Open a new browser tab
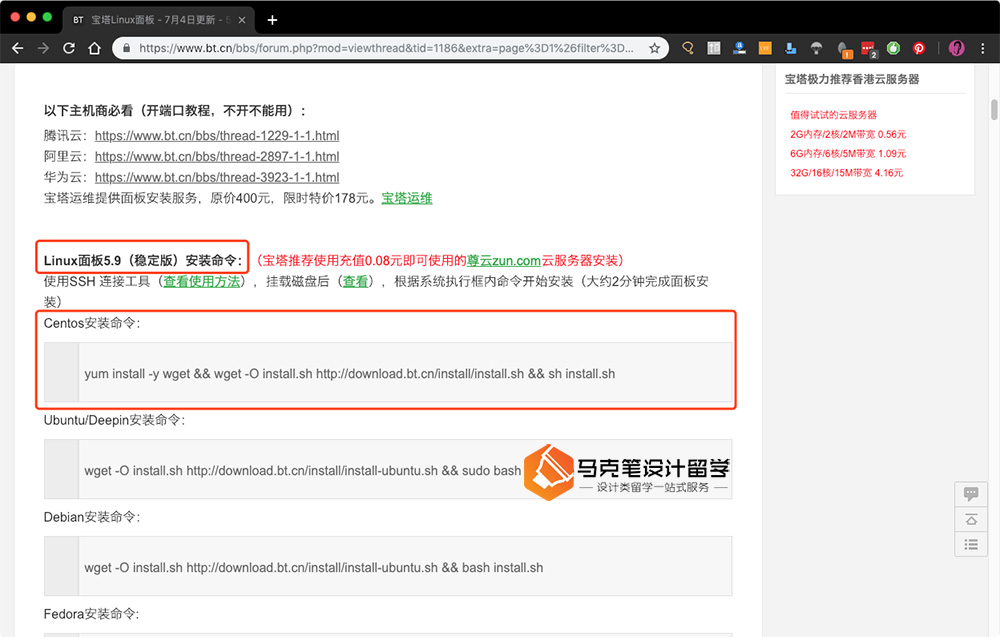1000x637 pixels. pyautogui.click(x=272, y=20)
